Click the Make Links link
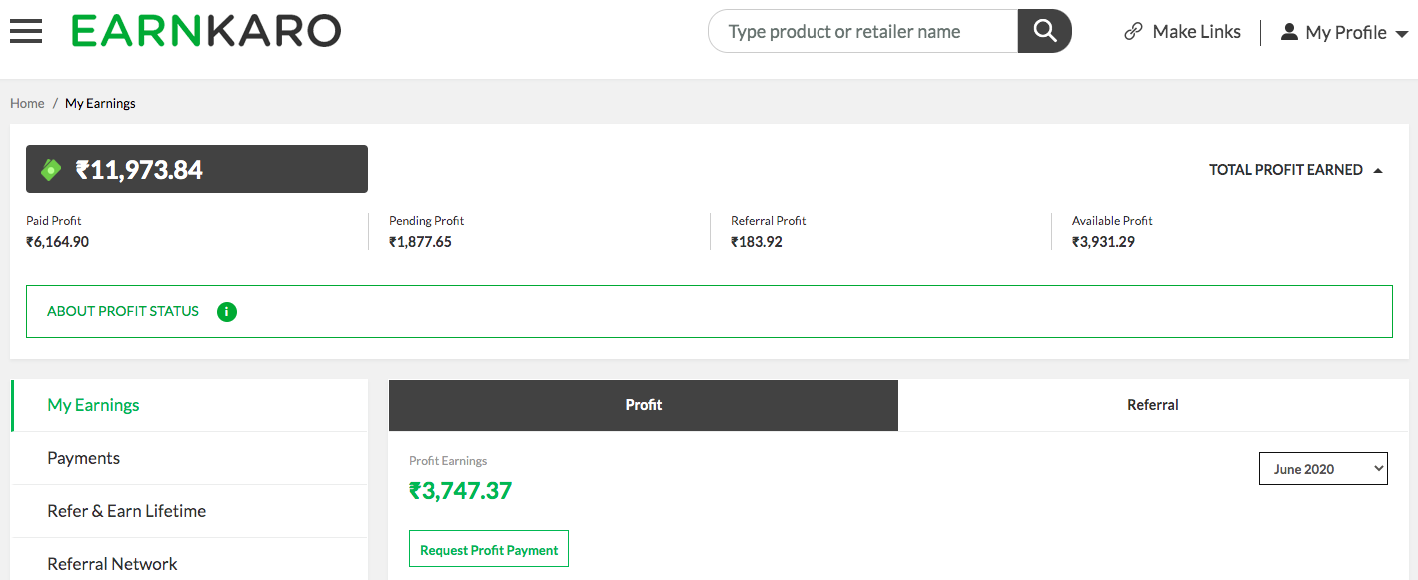This screenshot has height=580, width=1418. tap(1196, 32)
